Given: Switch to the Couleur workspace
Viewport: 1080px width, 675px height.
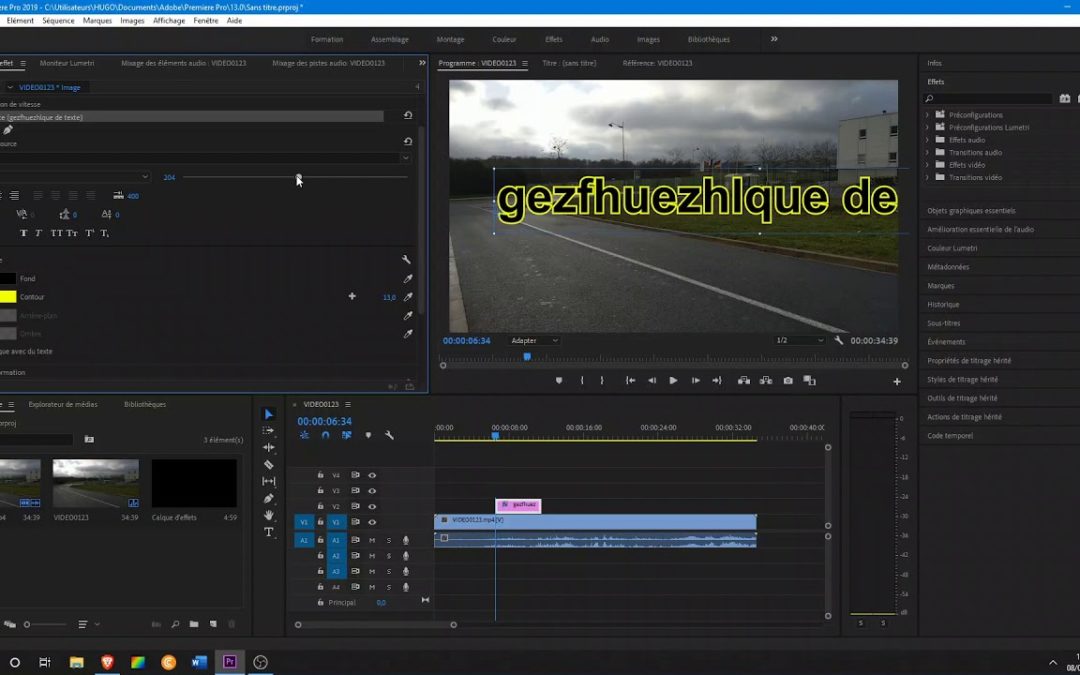Looking at the screenshot, I should [x=504, y=39].
